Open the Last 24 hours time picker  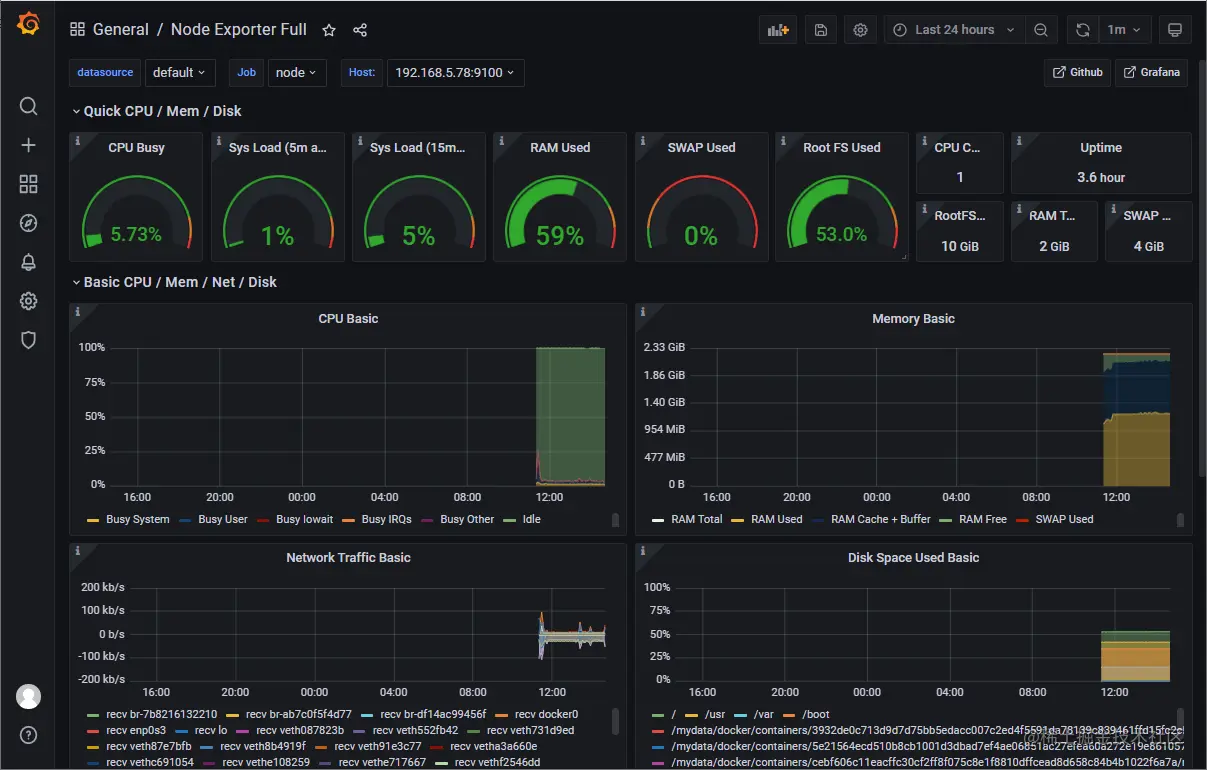click(955, 30)
